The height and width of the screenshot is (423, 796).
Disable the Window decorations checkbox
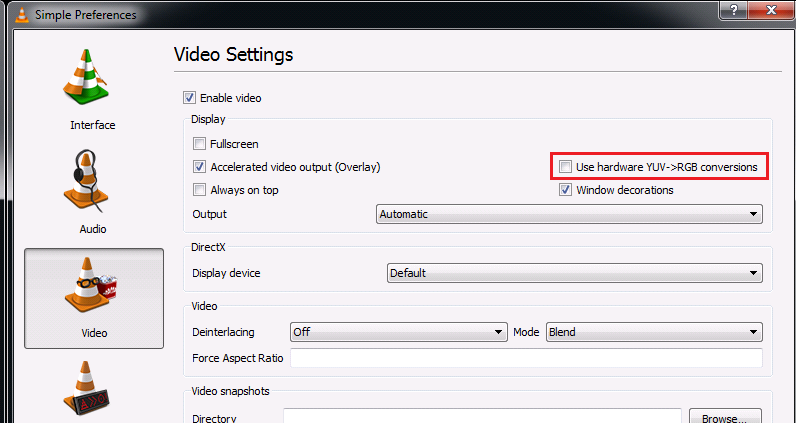point(566,190)
